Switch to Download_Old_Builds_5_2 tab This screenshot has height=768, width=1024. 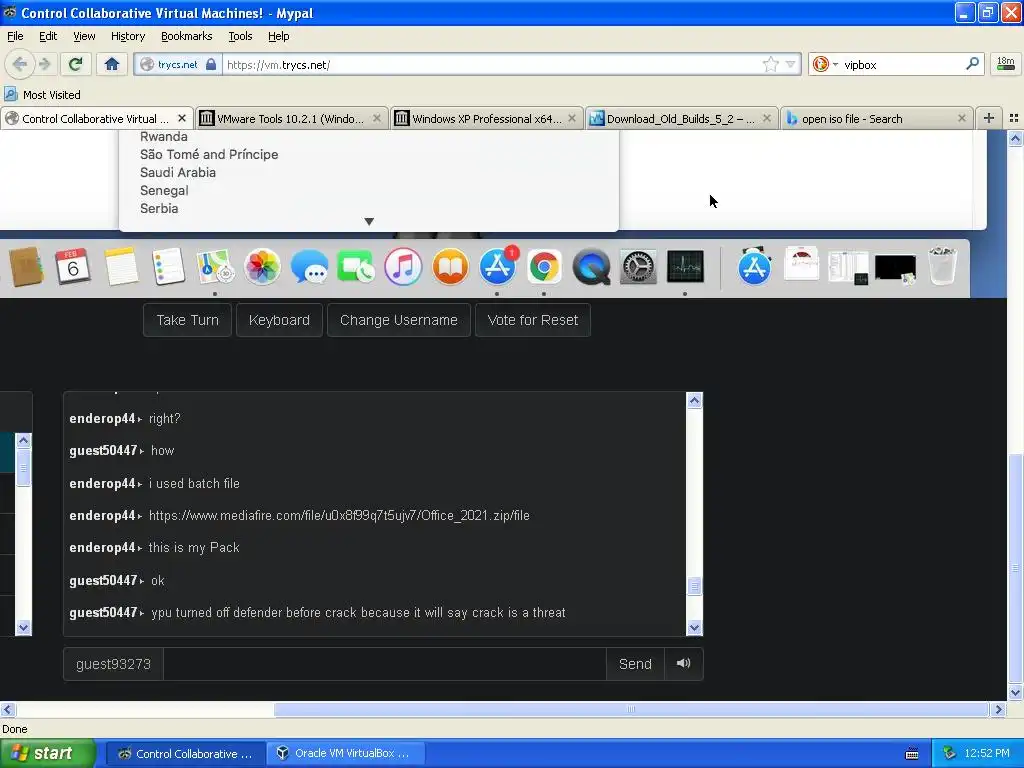coord(680,118)
